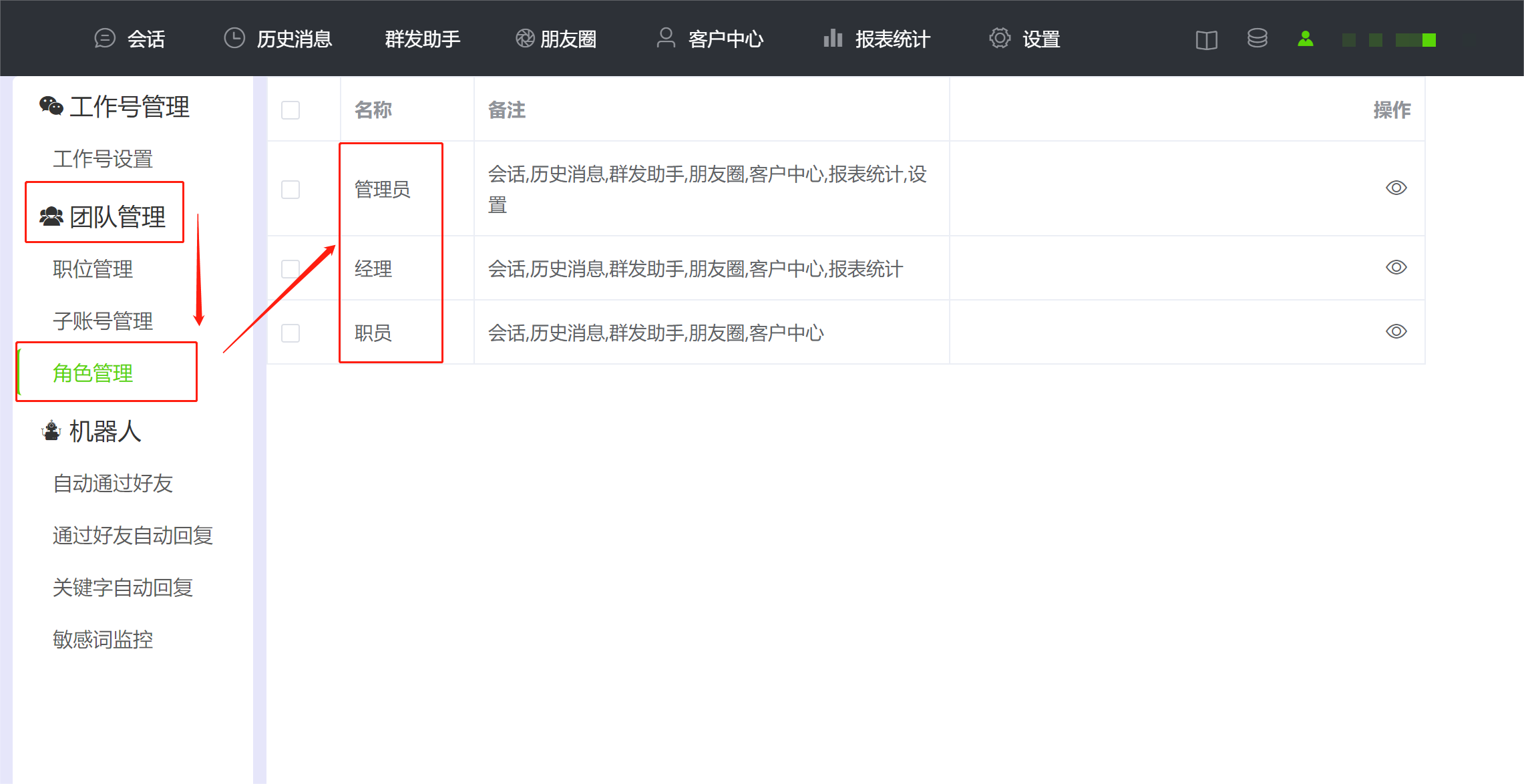1524x784 pixels.
Task: Click the 职员 permissions remark text
Action: [x=656, y=333]
